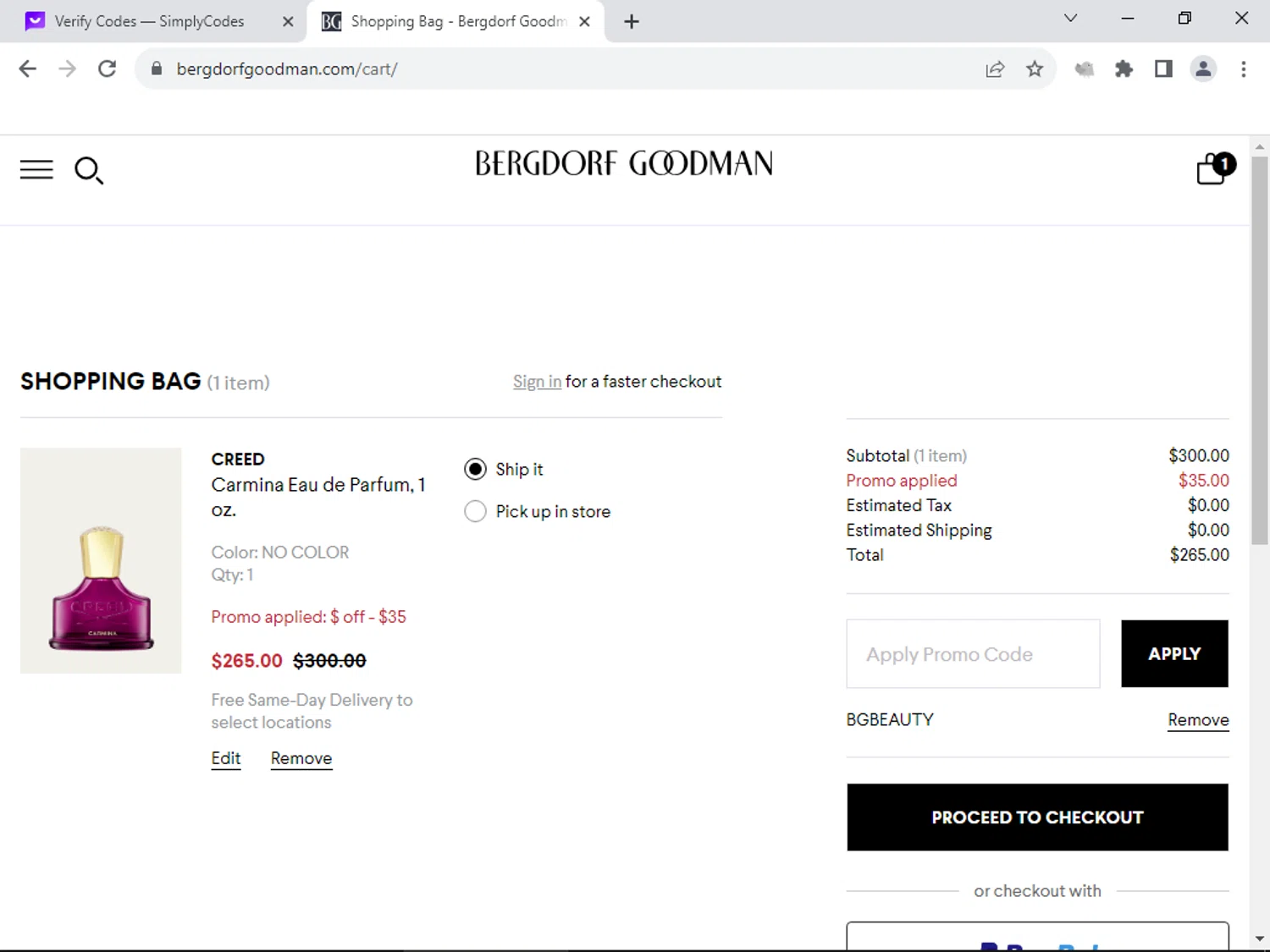Open the hamburger navigation menu
Viewport: 1270px width, 952px height.
[x=36, y=170]
